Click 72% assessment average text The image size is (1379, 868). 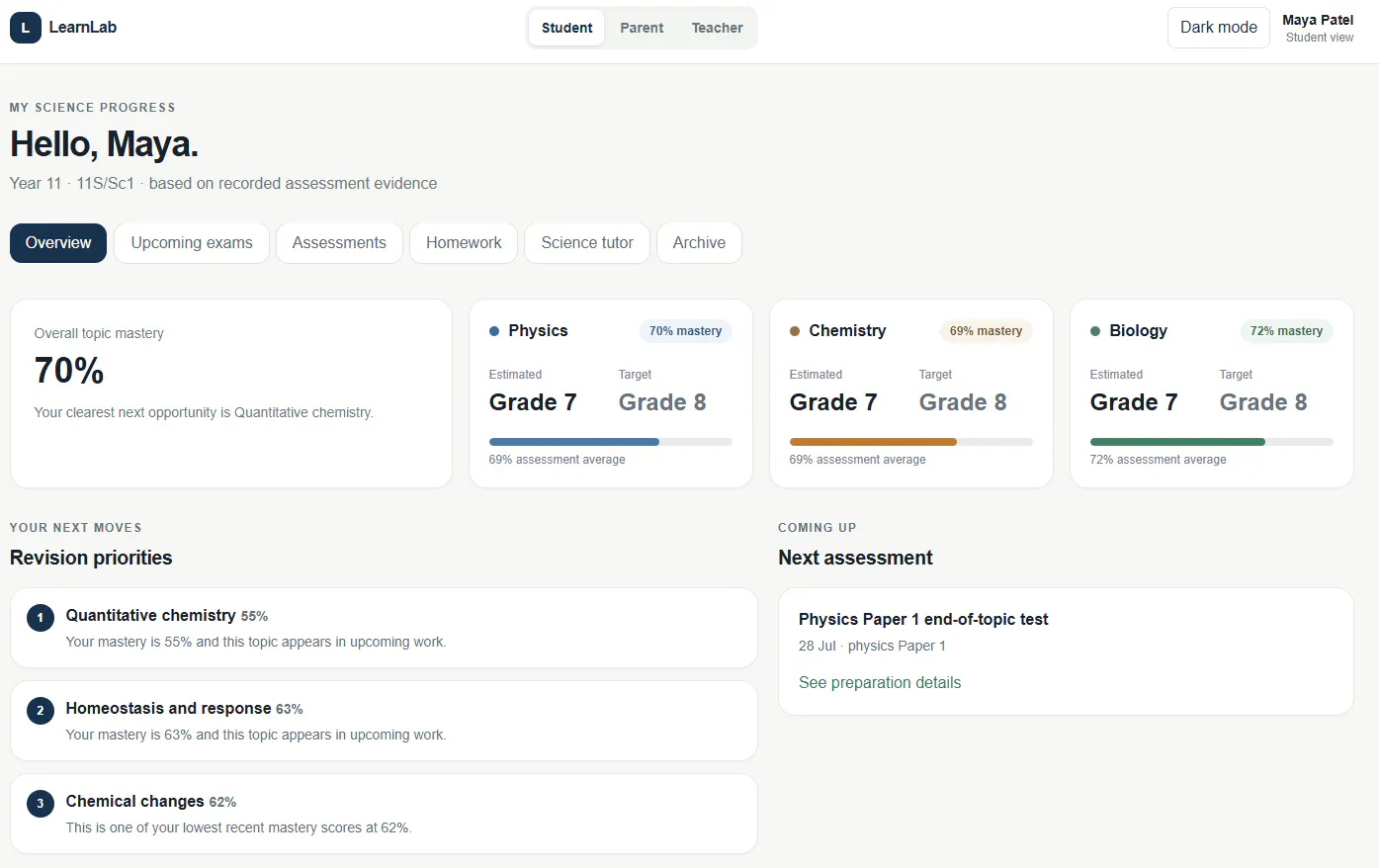click(x=1158, y=460)
